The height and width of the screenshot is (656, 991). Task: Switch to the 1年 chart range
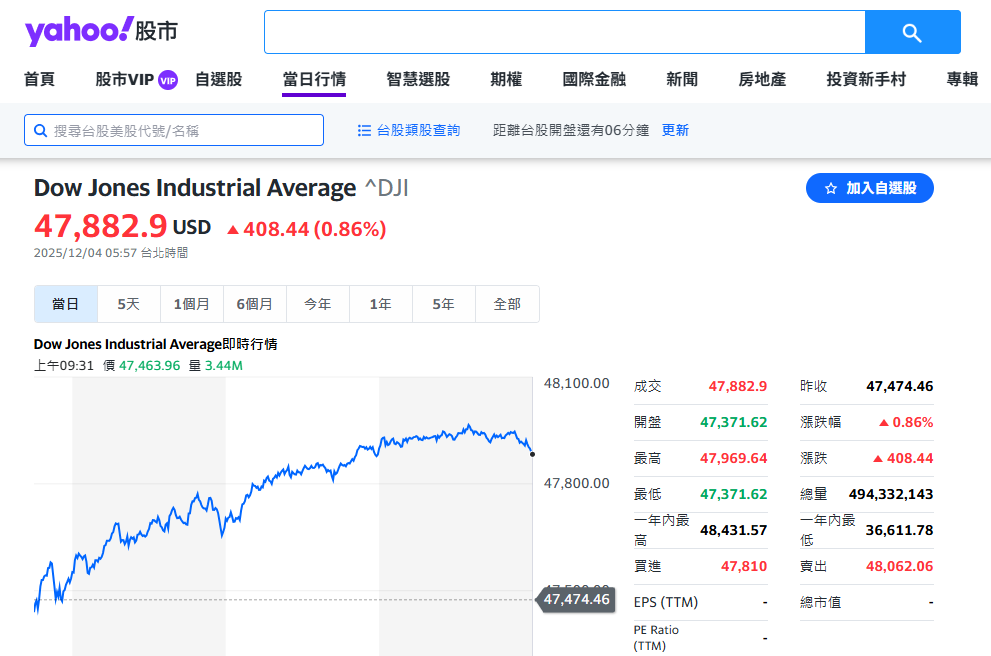click(x=380, y=304)
